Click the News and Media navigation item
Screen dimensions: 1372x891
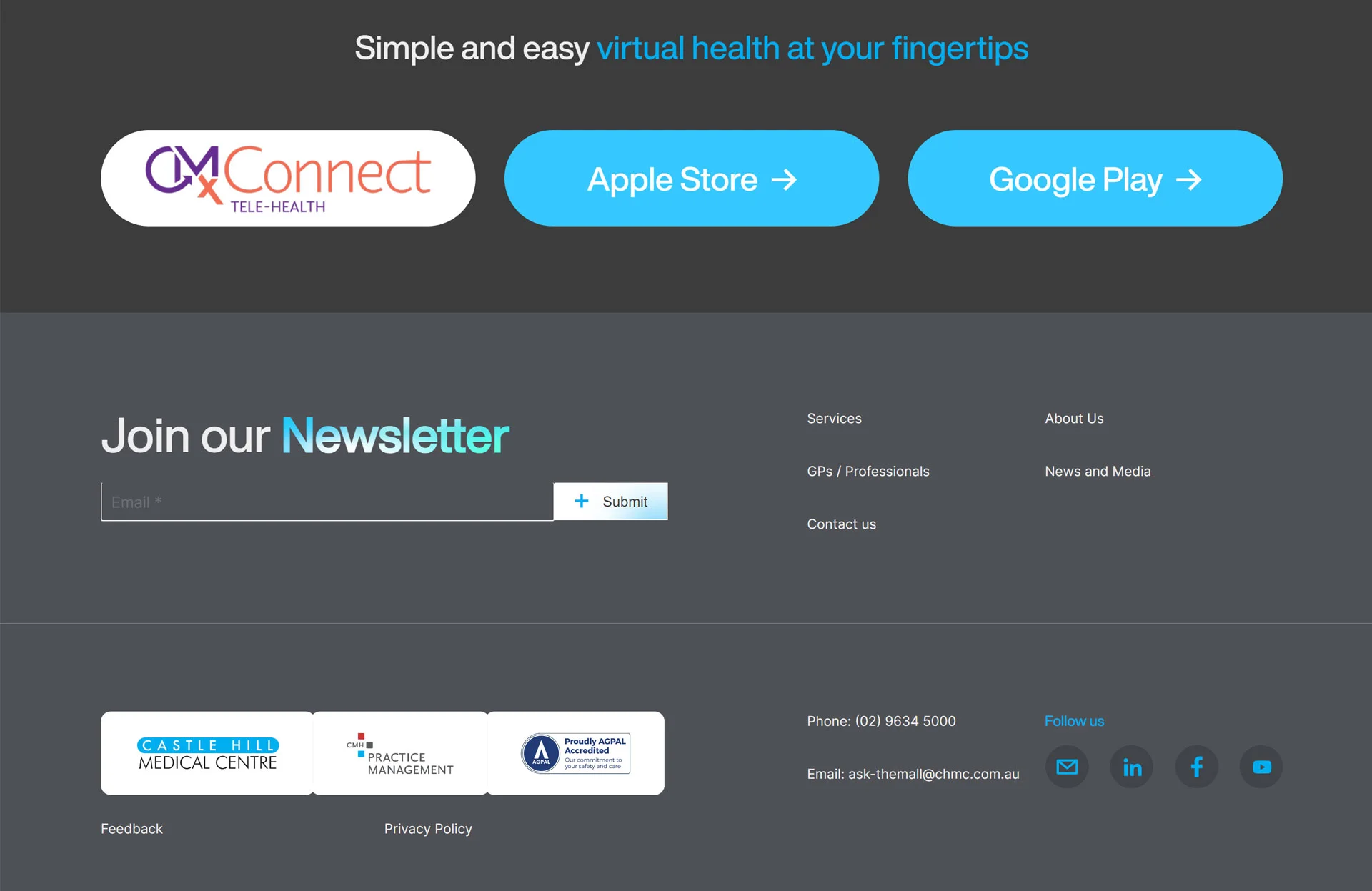[x=1097, y=471]
